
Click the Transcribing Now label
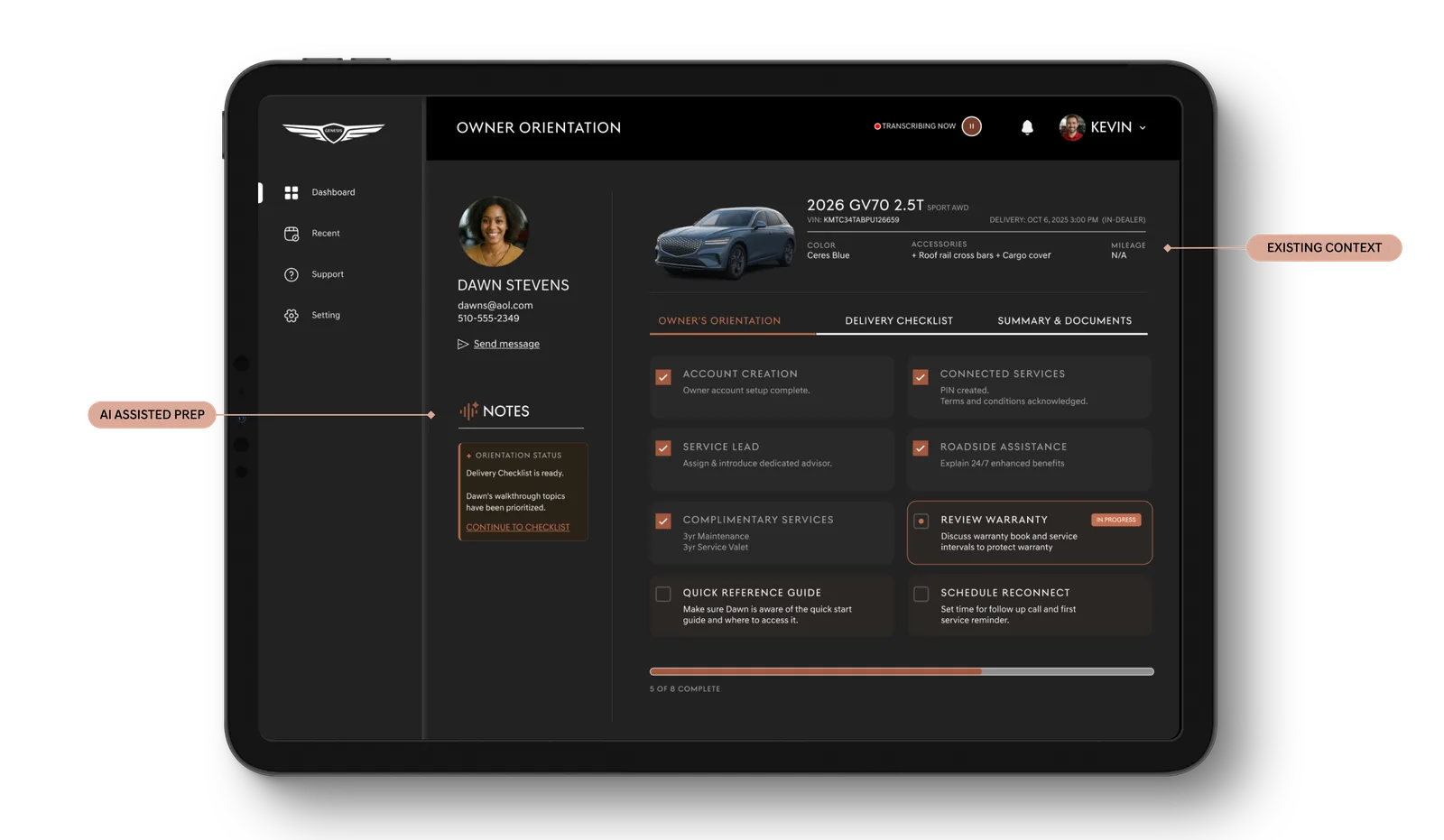[x=919, y=126]
